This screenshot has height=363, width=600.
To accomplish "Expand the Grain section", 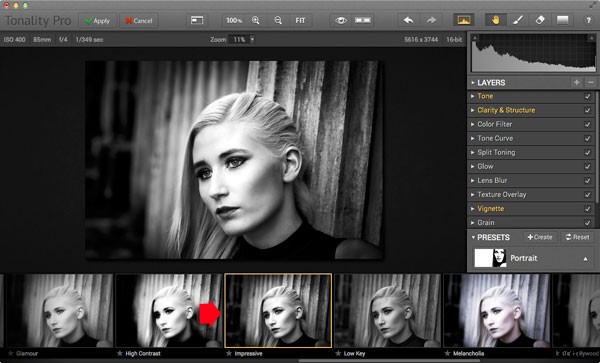I will coord(473,223).
